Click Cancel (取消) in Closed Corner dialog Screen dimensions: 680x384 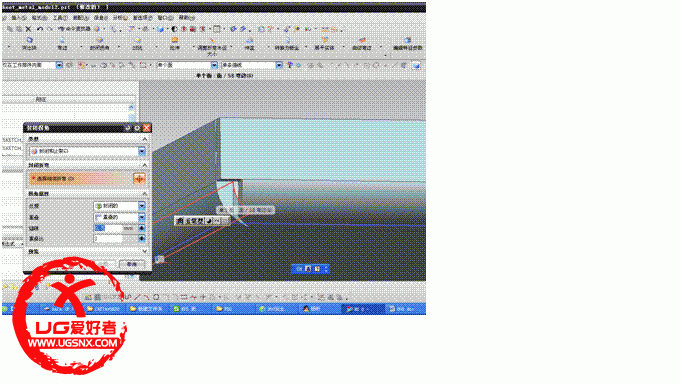(x=132, y=264)
